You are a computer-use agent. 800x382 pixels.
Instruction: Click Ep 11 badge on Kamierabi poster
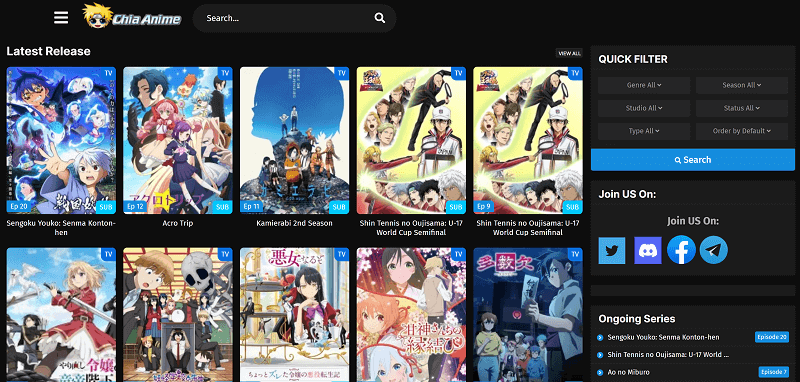point(252,207)
